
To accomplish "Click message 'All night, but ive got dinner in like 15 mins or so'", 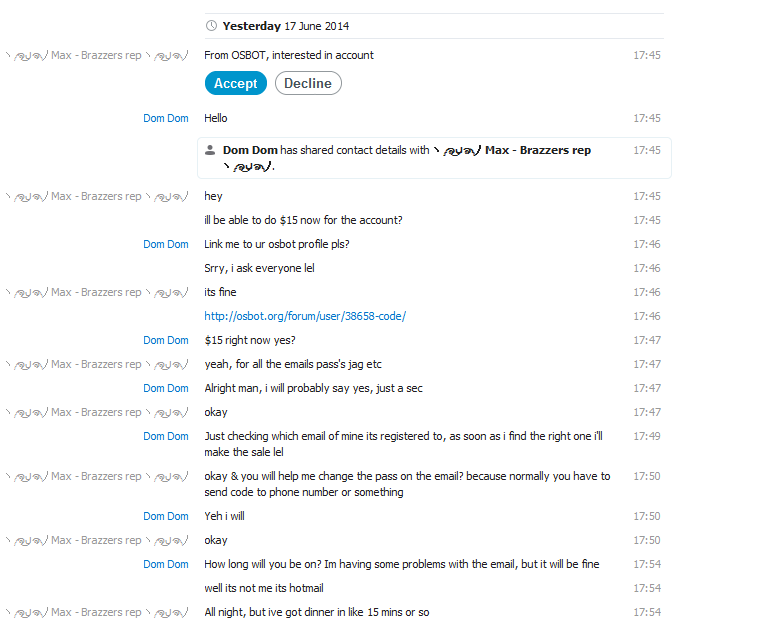I will (x=317, y=612).
